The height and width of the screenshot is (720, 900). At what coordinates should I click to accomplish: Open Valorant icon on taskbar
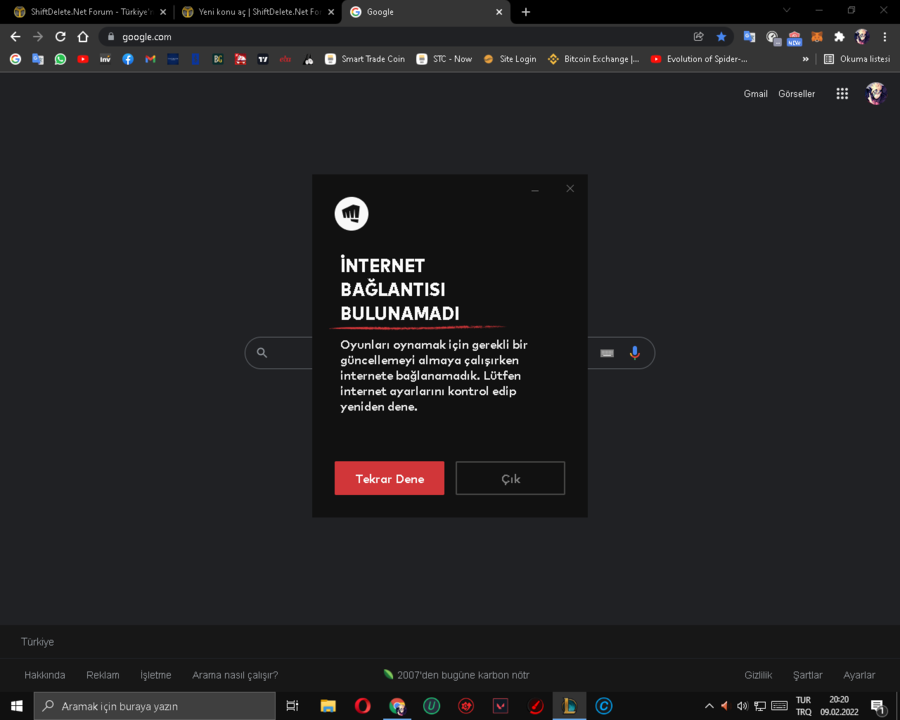pyautogui.click(x=501, y=706)
